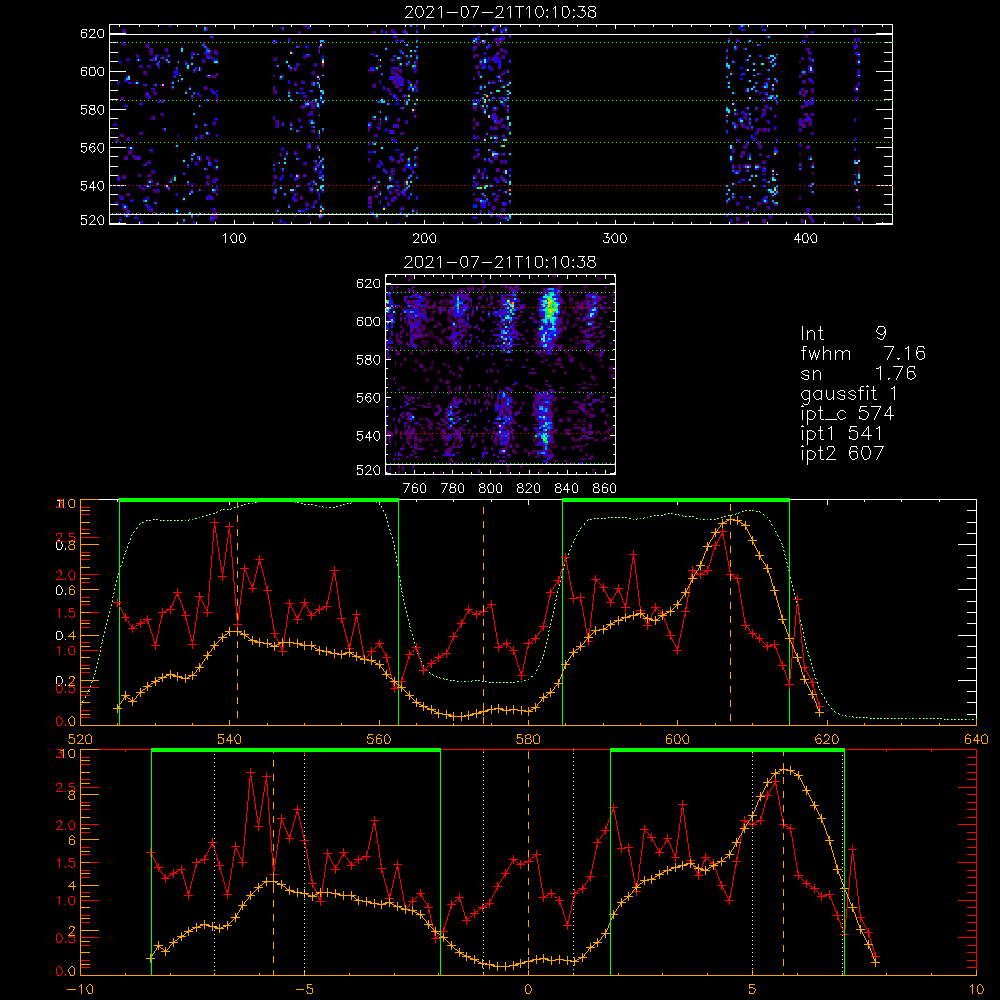Click x-axis label 520 of the third profile plot
Image resolution: width=1000 pixels, height=1000 pixels.
pos(80,740)
